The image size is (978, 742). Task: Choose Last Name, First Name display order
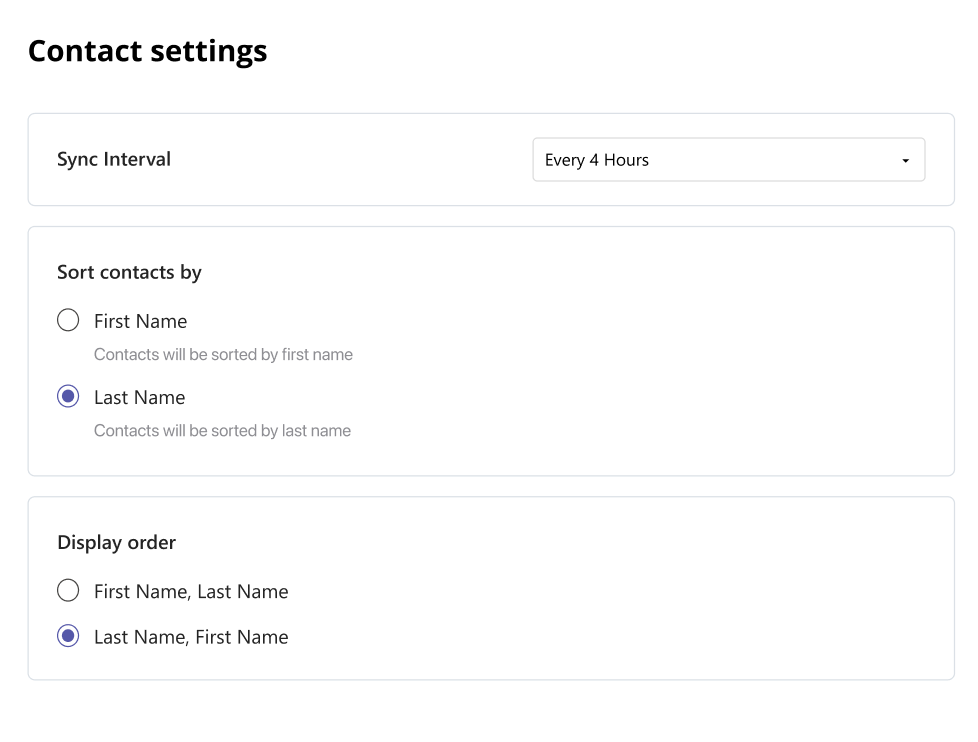pos(68,636)
